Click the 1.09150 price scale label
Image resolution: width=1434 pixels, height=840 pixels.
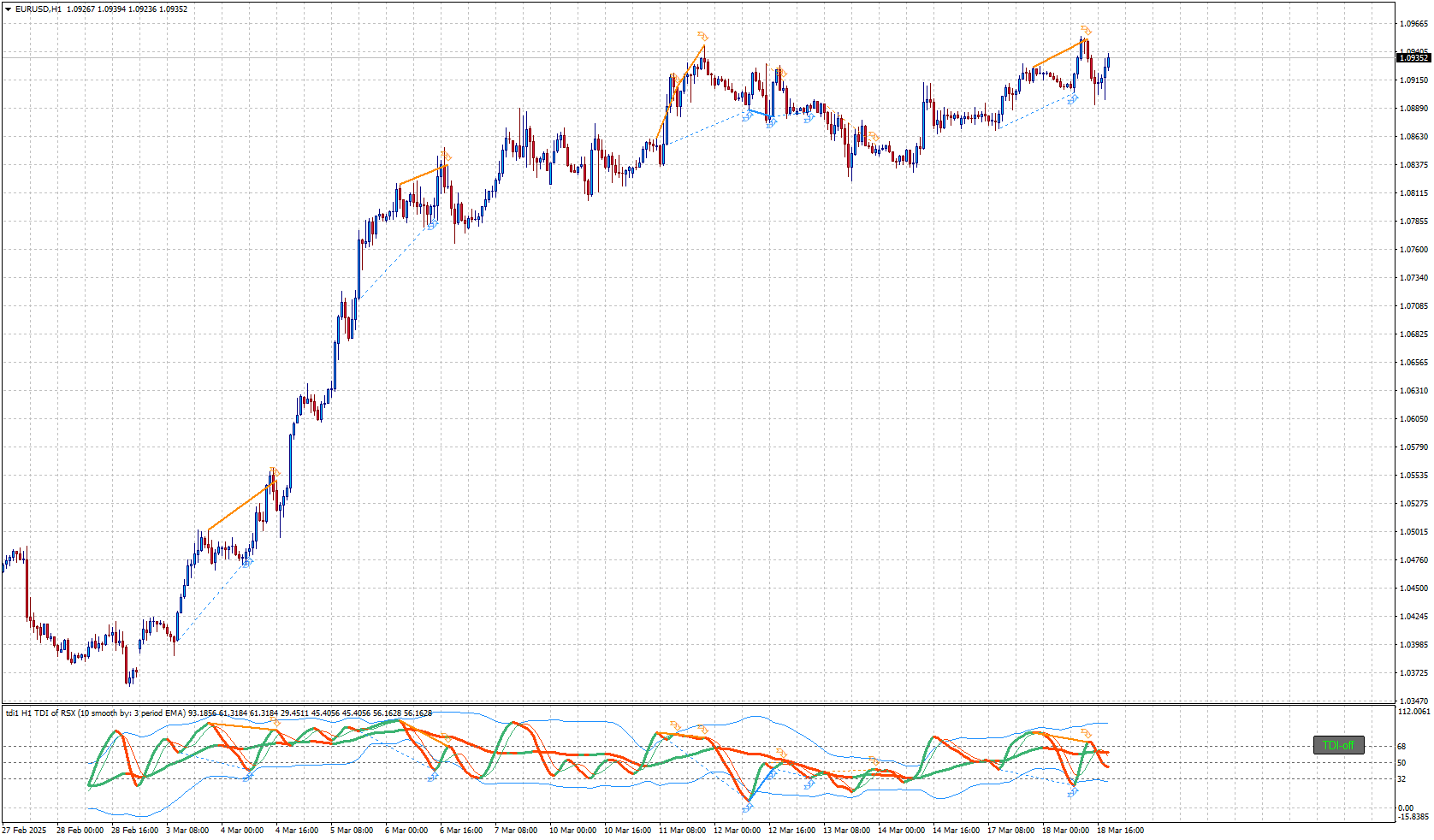[1413, 80]
